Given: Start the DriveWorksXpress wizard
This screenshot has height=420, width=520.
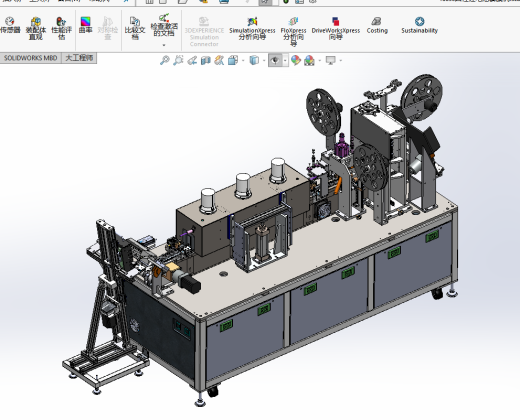Looking at the screenshot, I should 336,28.
